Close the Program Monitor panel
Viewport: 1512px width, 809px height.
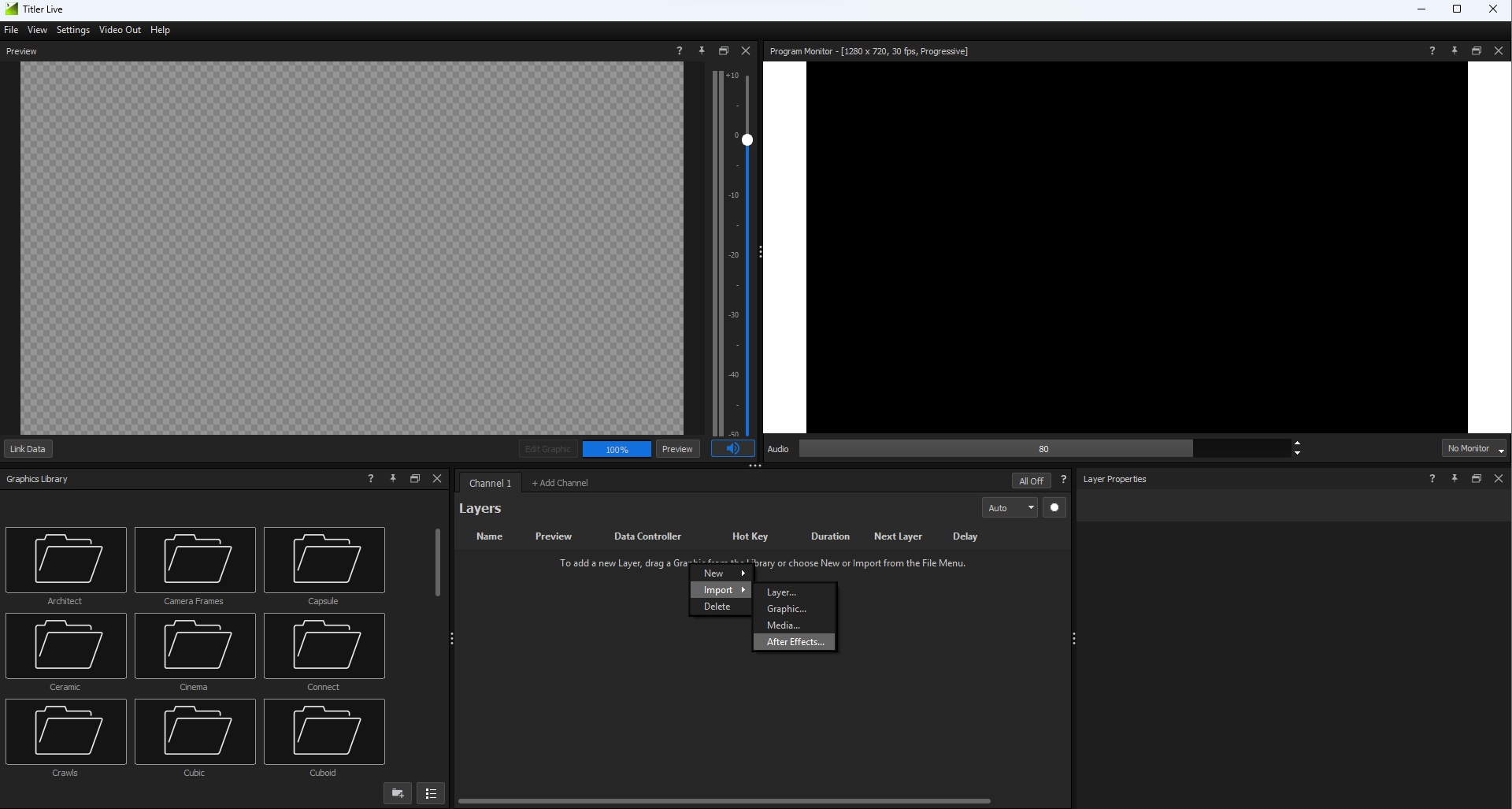1499,50
